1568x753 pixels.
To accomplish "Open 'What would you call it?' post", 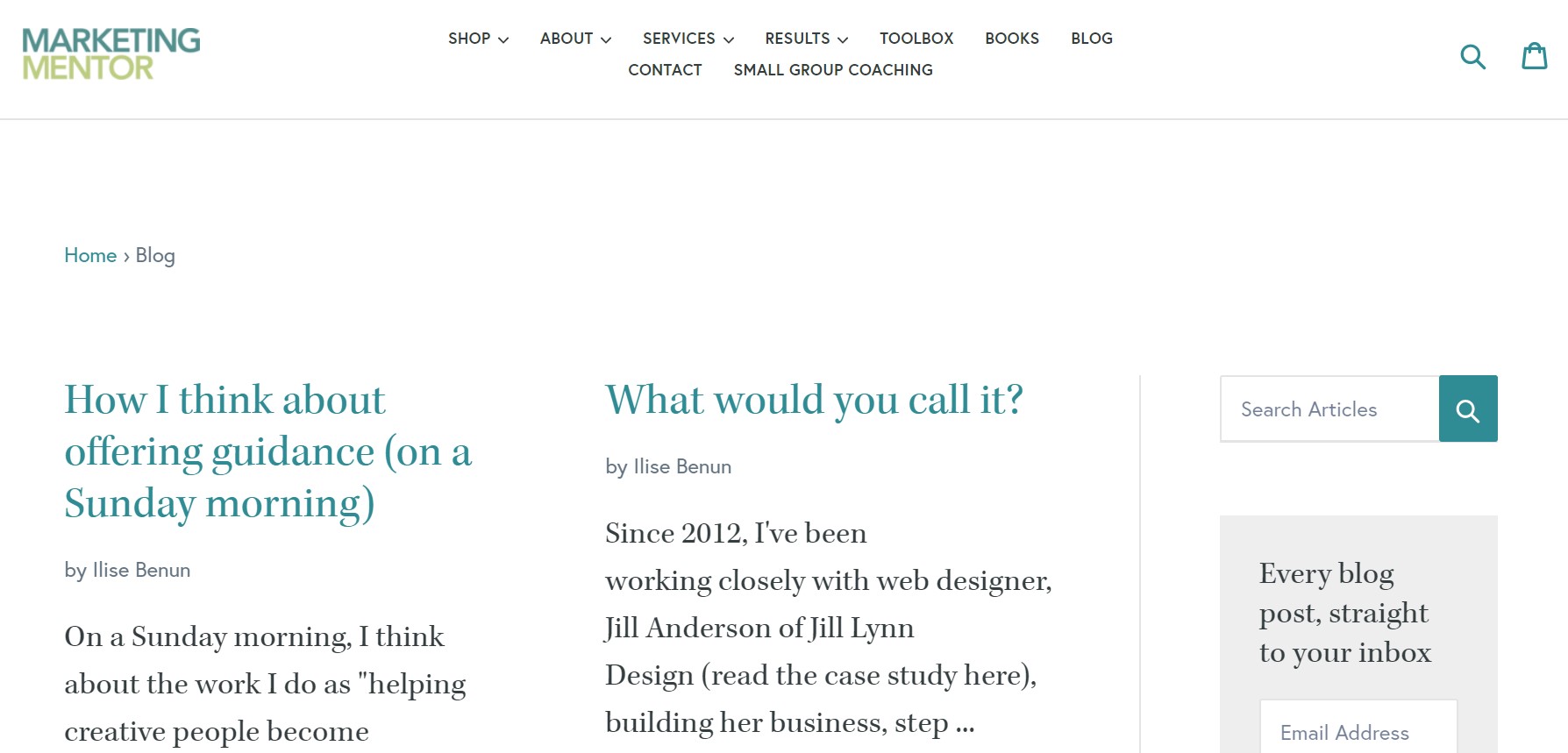I will coord(814,400).
